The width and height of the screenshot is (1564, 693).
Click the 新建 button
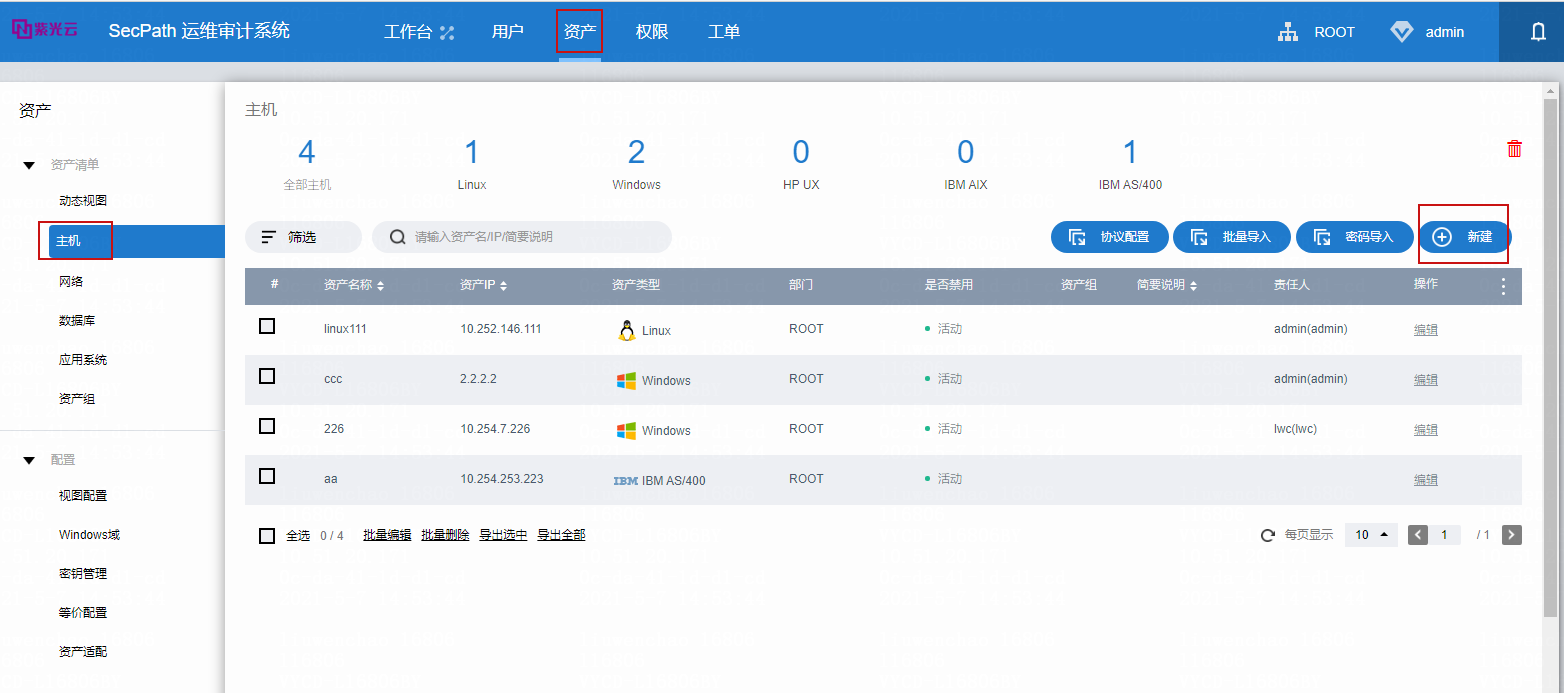[x=1465, y=237]
